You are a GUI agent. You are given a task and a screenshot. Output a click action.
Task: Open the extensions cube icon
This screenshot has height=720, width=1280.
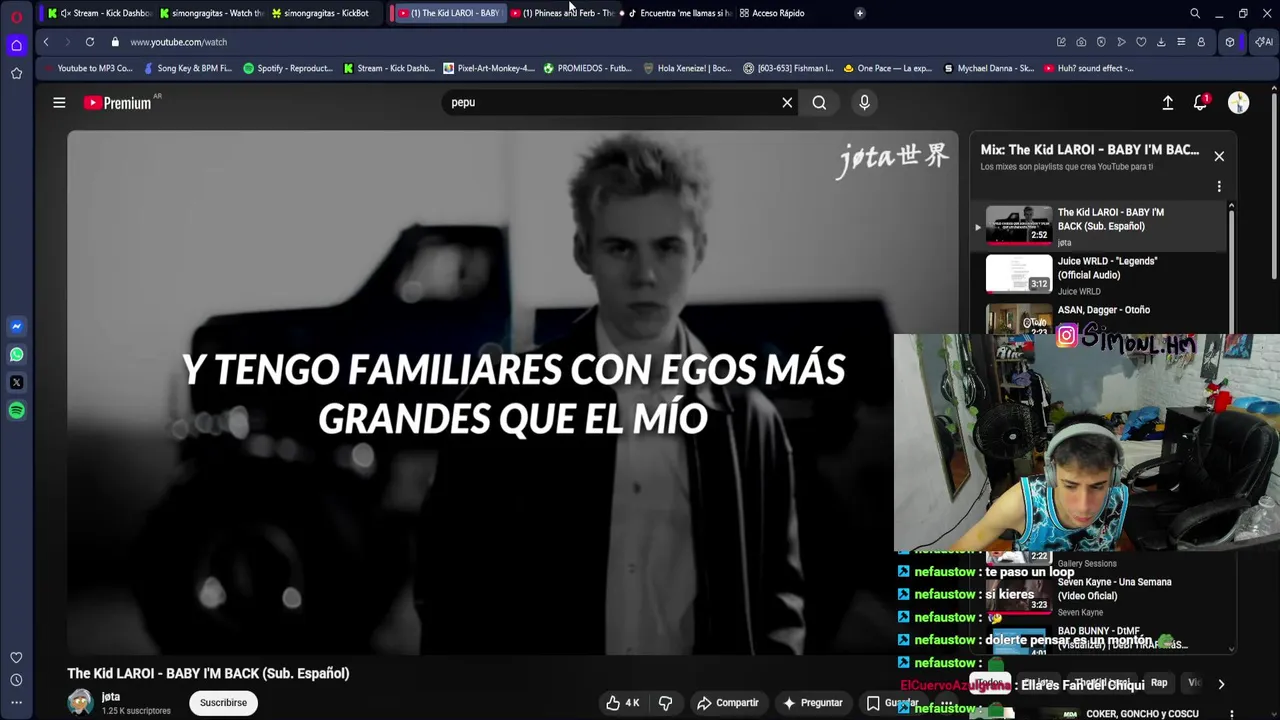pos(1230,42)
